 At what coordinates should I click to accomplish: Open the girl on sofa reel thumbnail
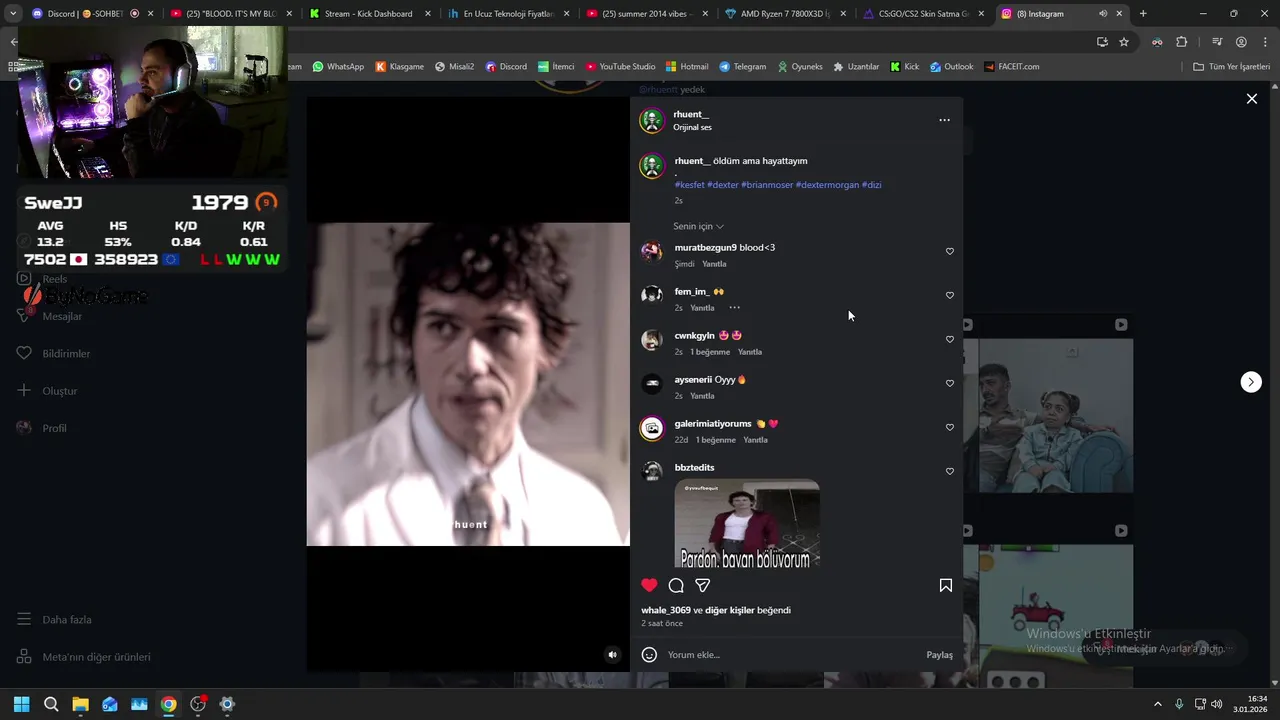[x=1055, y=416]
